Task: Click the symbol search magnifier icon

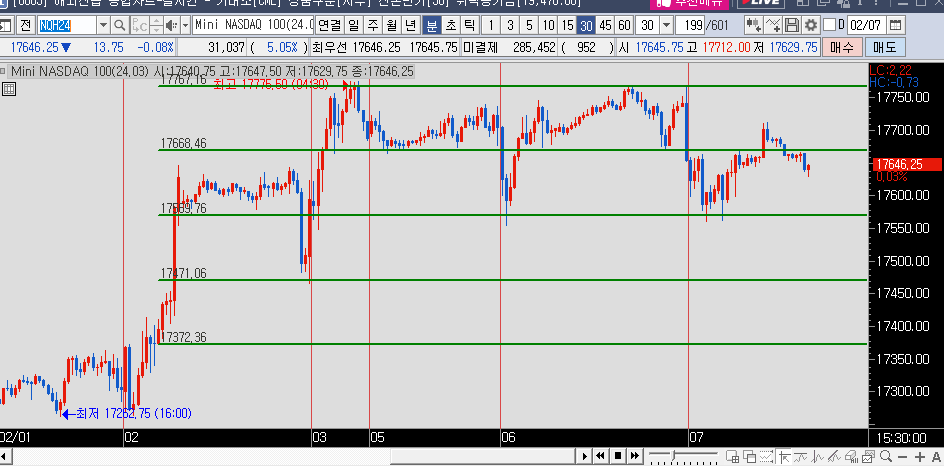Action: click(x=120, y=25)
